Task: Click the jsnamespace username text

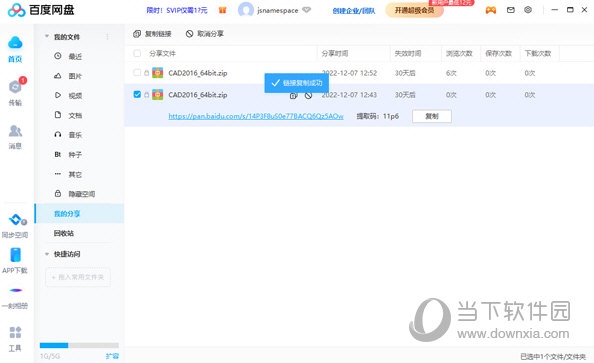Action: [278, 10]
